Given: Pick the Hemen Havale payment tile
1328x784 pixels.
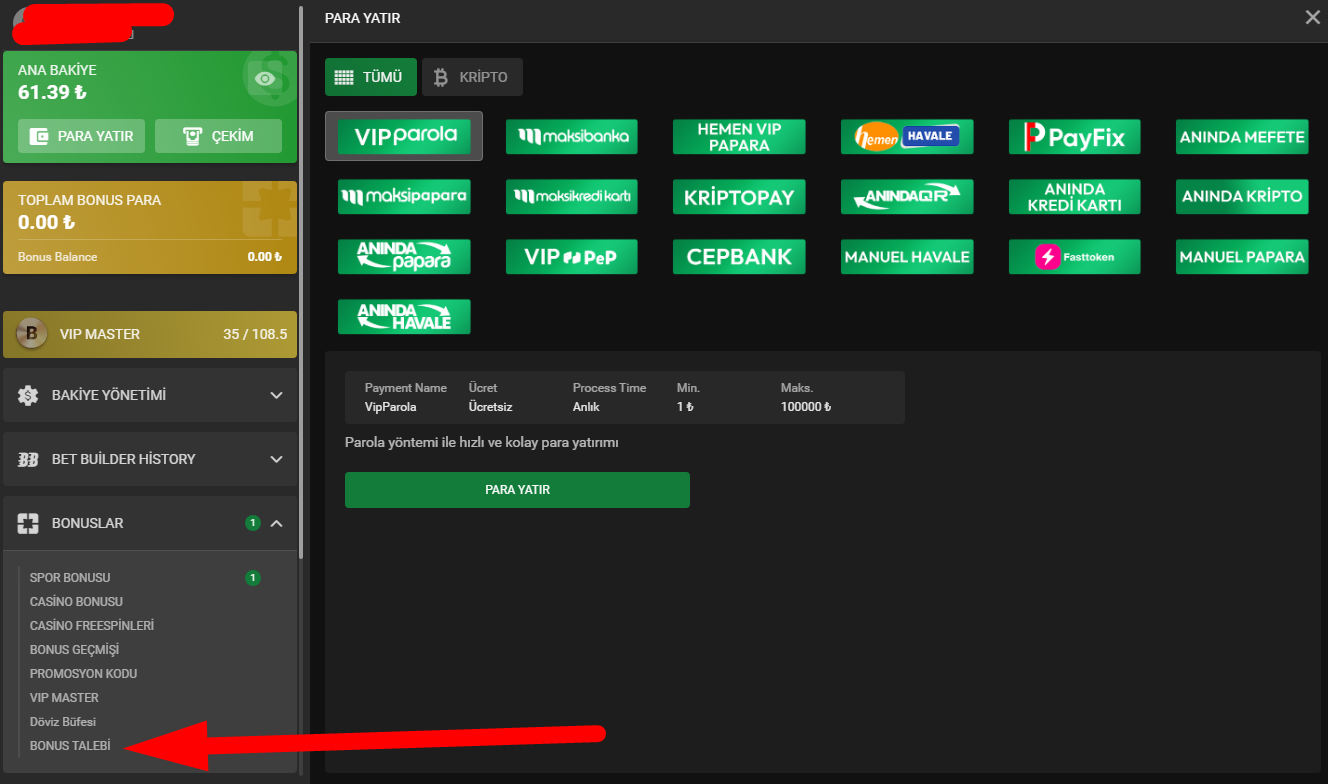Looking at the screenshot, I should pos(907,137).
